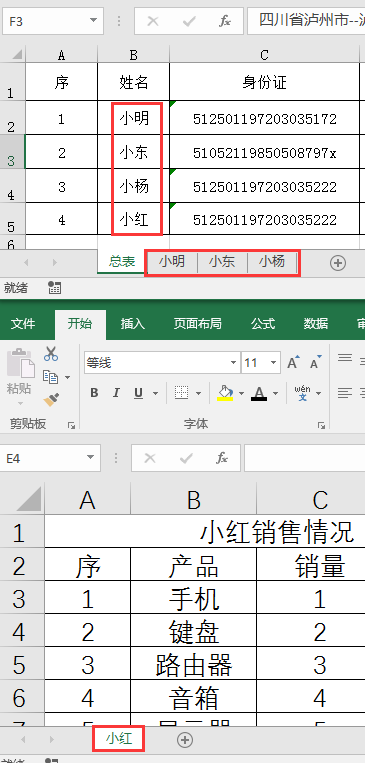Switch to the 页面布局 ribbon tab
The height and width of the screenshot is (763, 365).
[198, 324]
